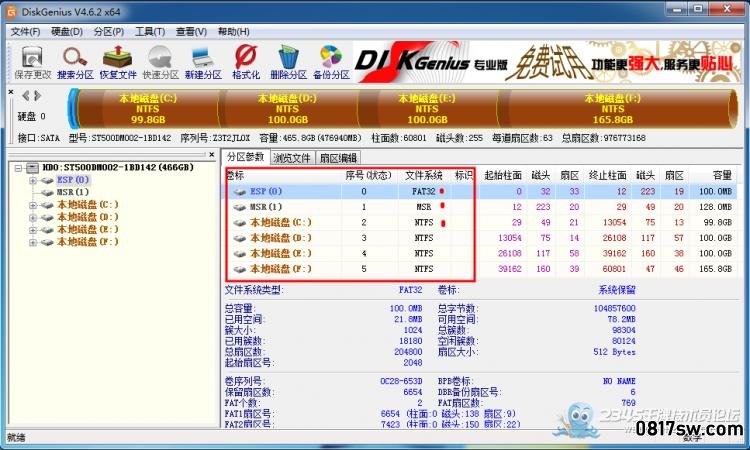Open the 帮助(H) menu
750x450 pixels.
click(233, 32)
